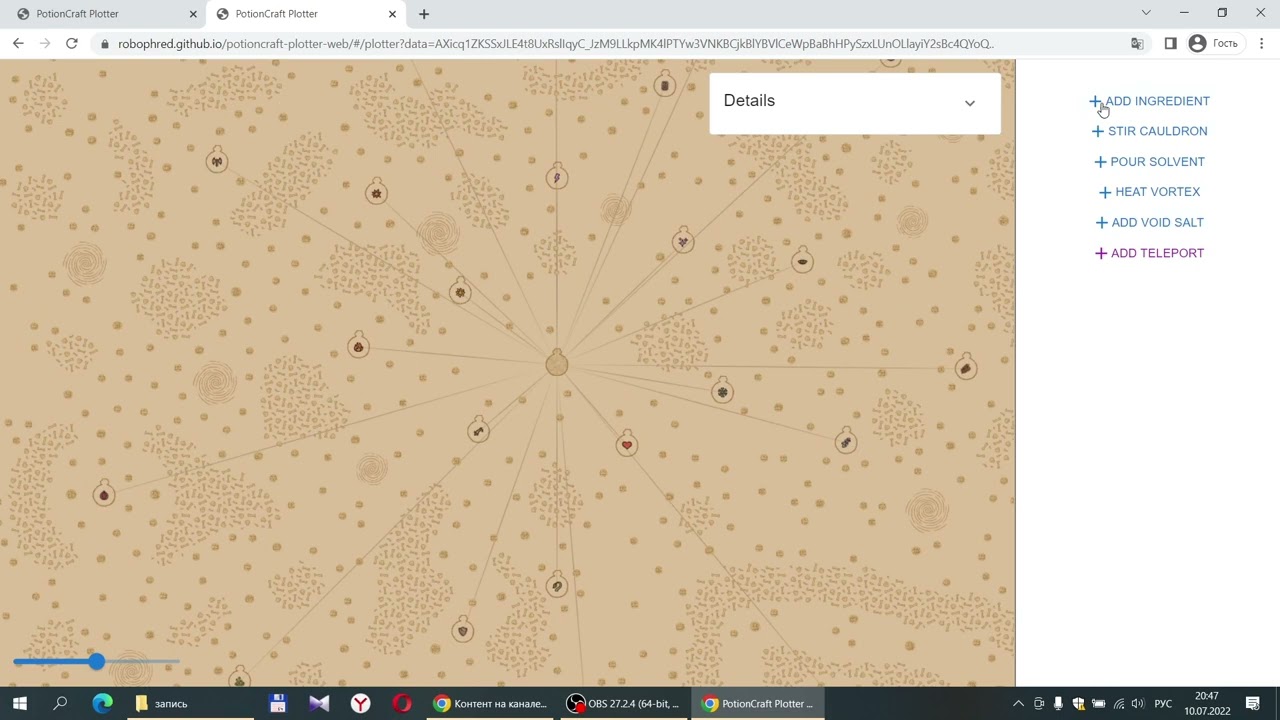Select the lightning potion icon on map

[557, 178]
